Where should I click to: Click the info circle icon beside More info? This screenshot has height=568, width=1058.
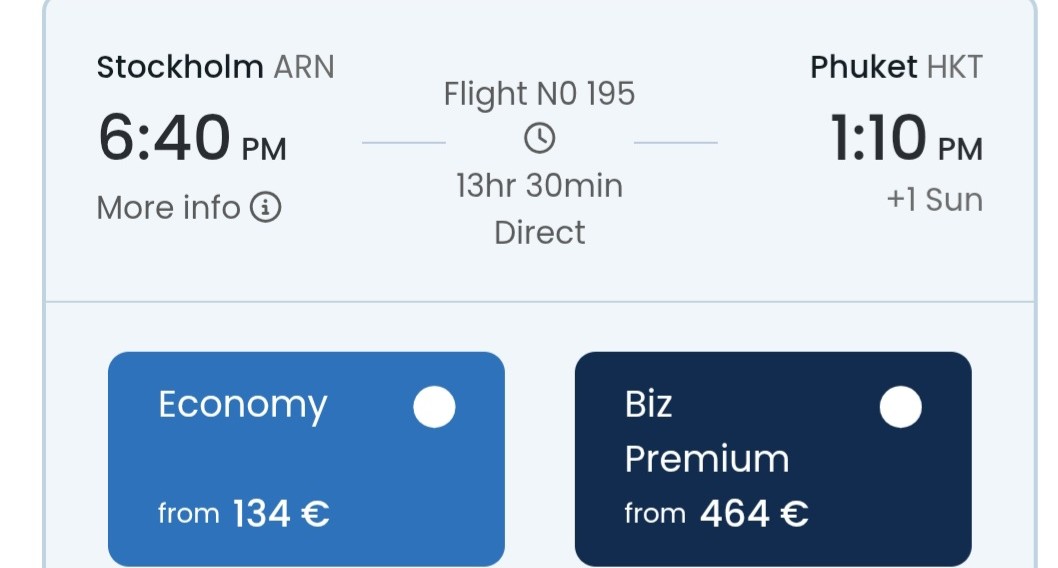pos(266,207)
